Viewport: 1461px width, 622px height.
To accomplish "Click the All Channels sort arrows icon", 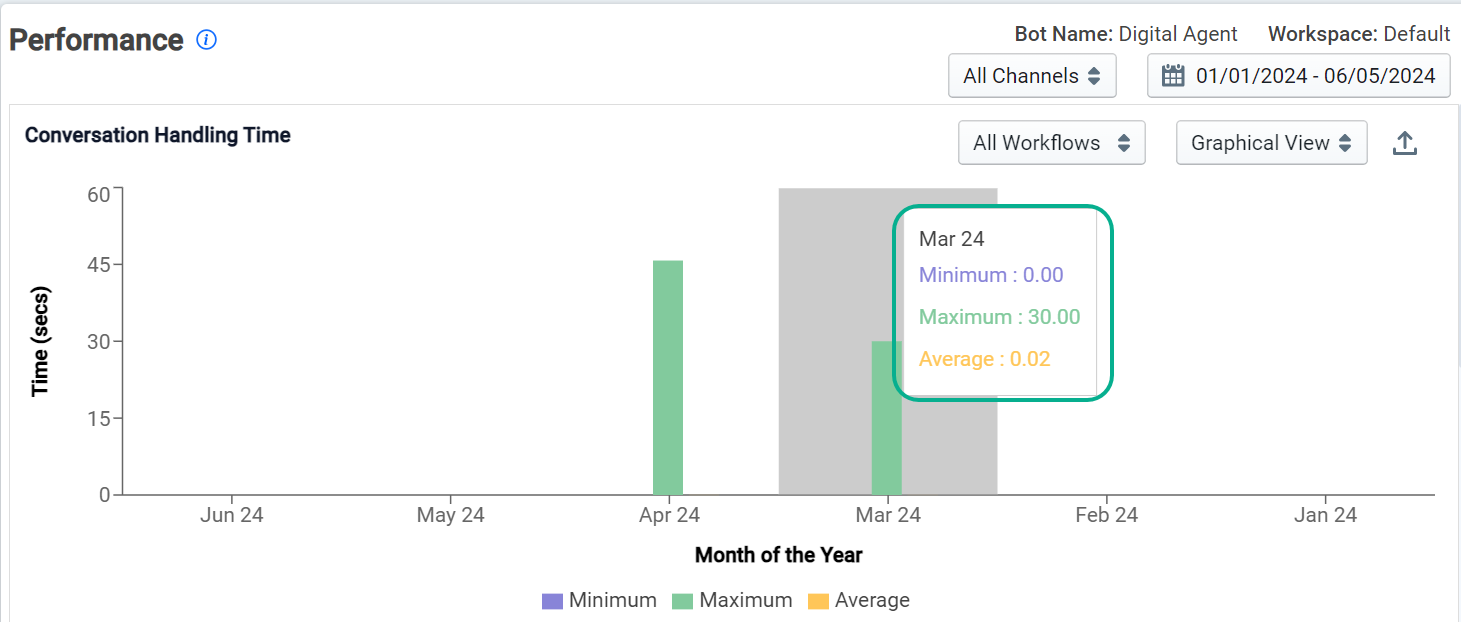I will [x=1094, y=76].
